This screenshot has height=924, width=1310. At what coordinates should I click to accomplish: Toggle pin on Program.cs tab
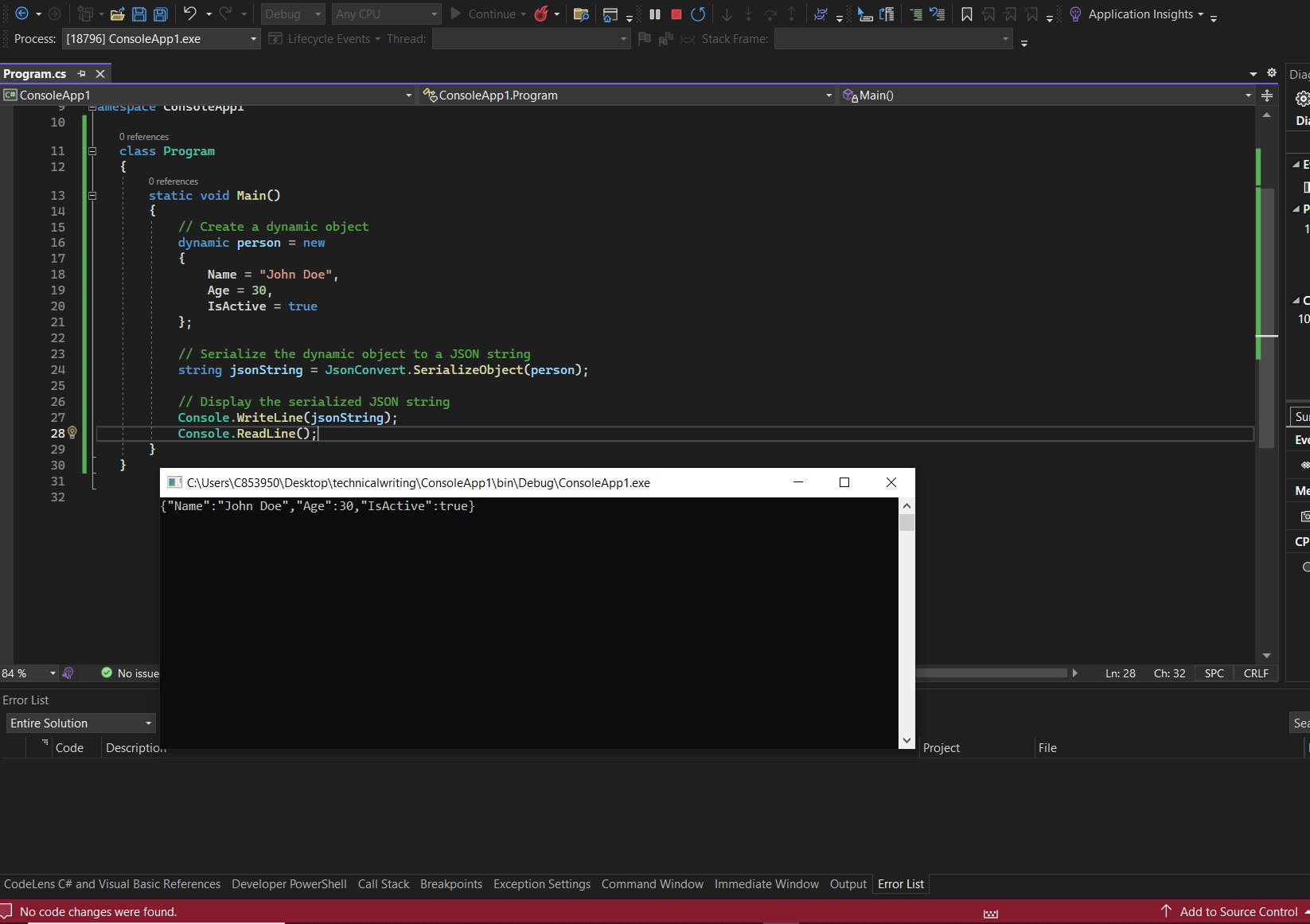point(81,73)
